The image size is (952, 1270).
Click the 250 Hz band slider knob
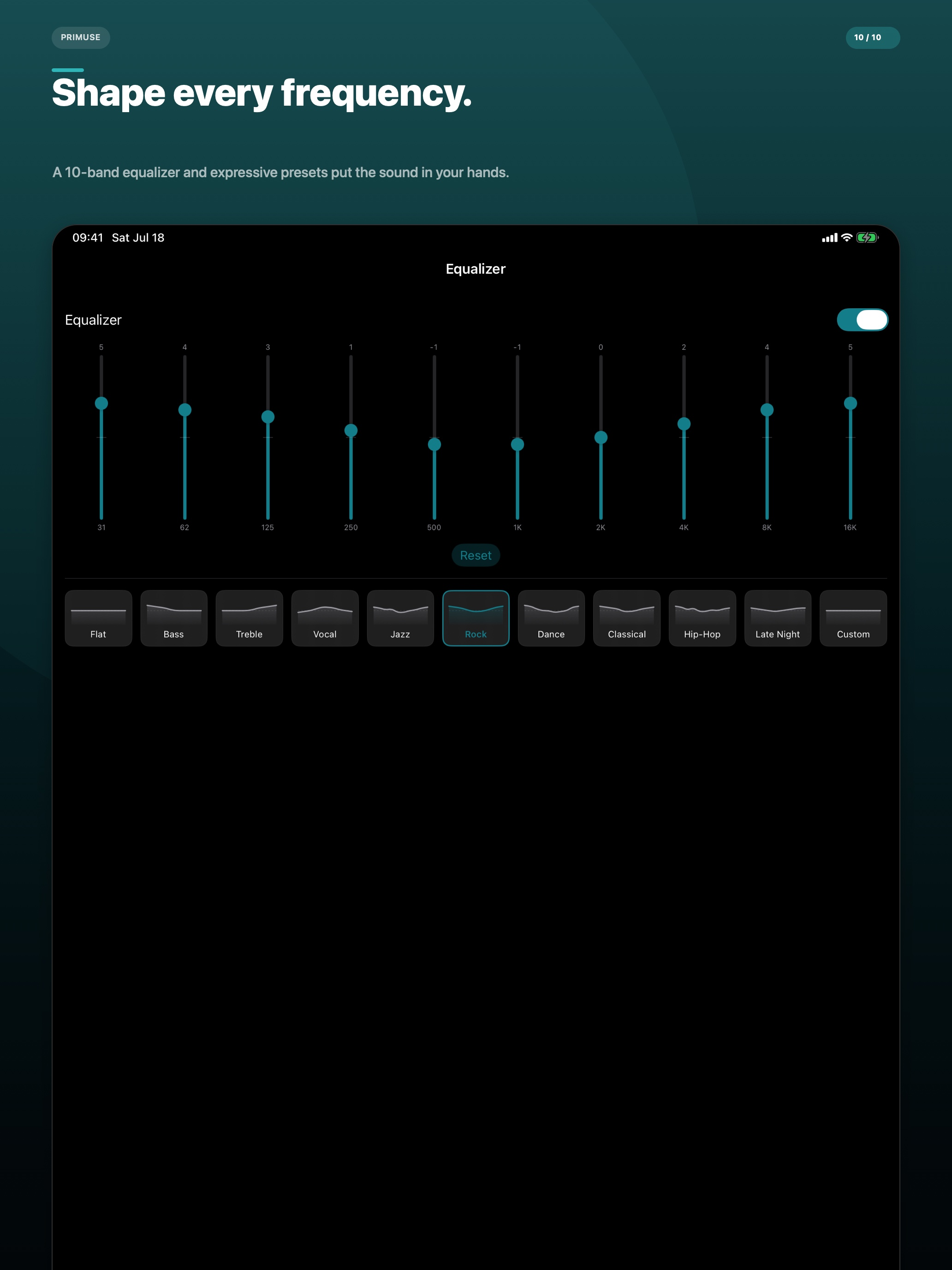tap(351, 431)
